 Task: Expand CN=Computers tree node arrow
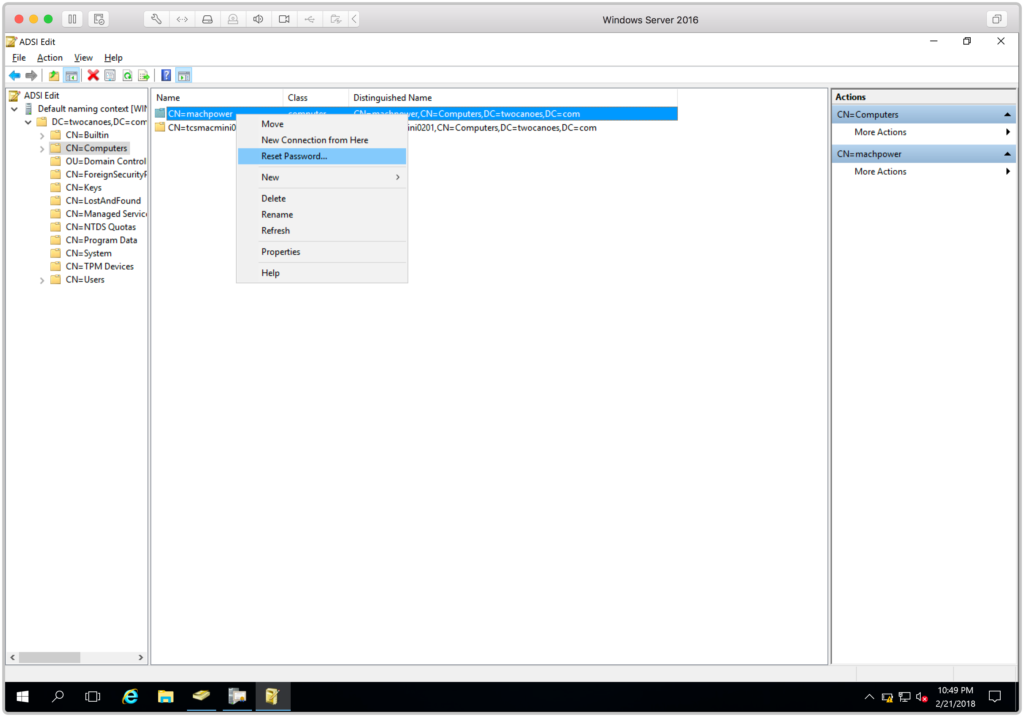pyautogui.click(x=42, y=149)
